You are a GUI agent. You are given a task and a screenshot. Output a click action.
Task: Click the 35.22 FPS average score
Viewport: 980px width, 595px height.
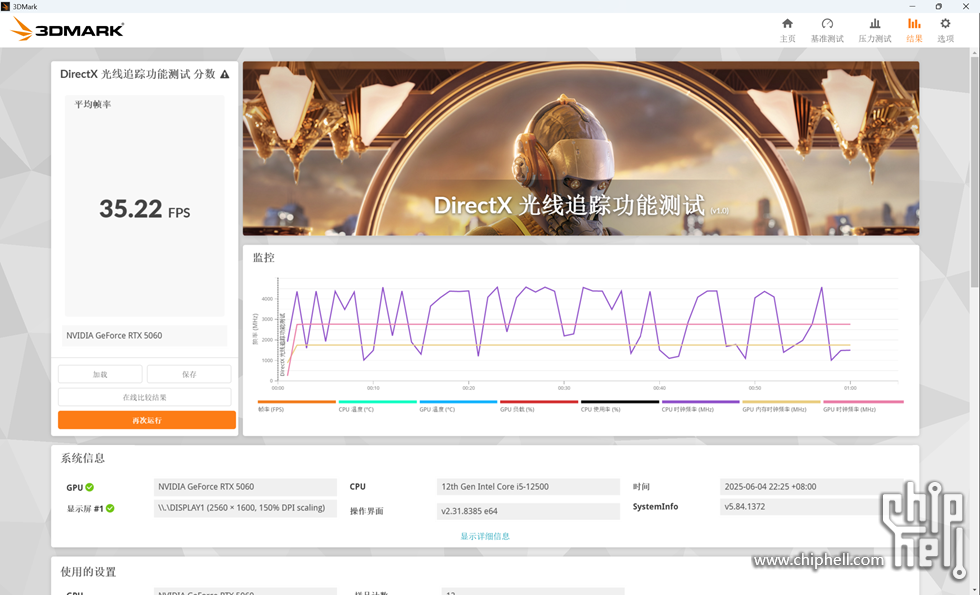pos(144,209)
